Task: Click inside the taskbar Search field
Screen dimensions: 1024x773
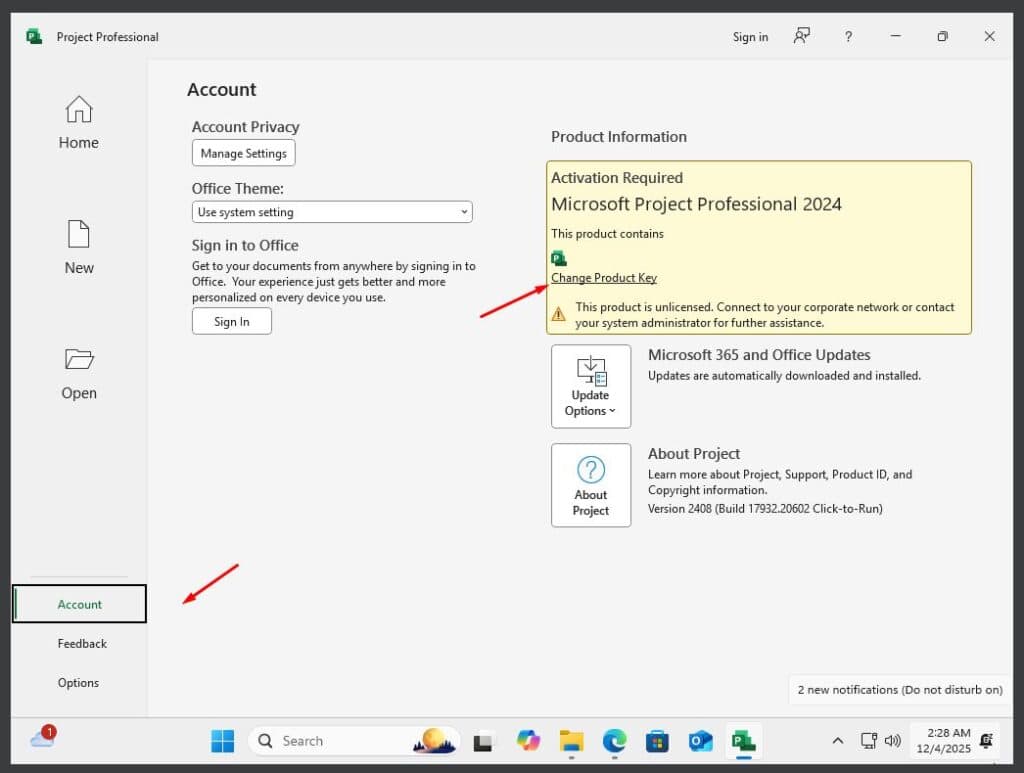Action: click(330, 741)
